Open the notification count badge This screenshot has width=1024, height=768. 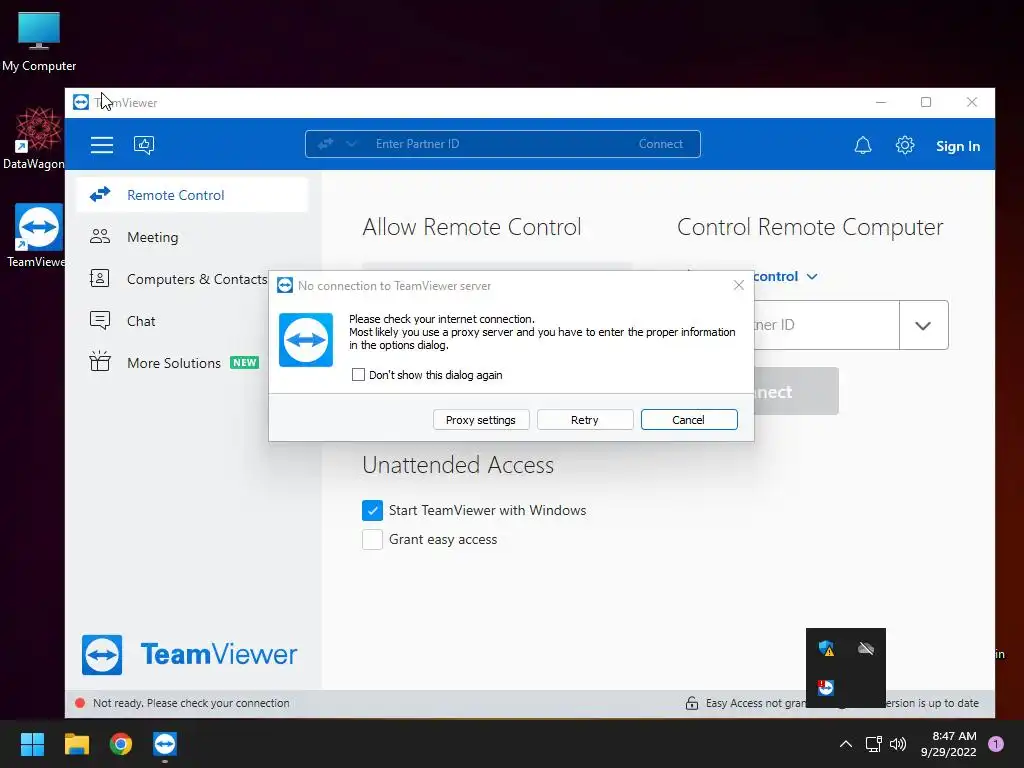pos(996,744)
